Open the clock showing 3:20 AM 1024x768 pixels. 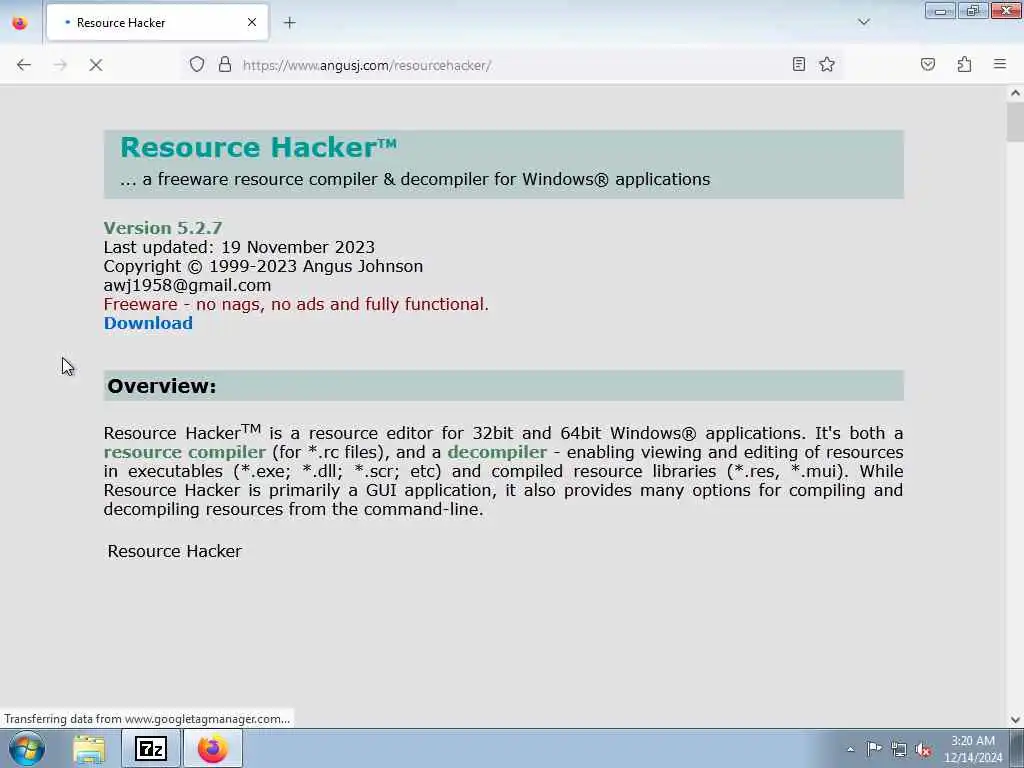(x=973, y=749)
